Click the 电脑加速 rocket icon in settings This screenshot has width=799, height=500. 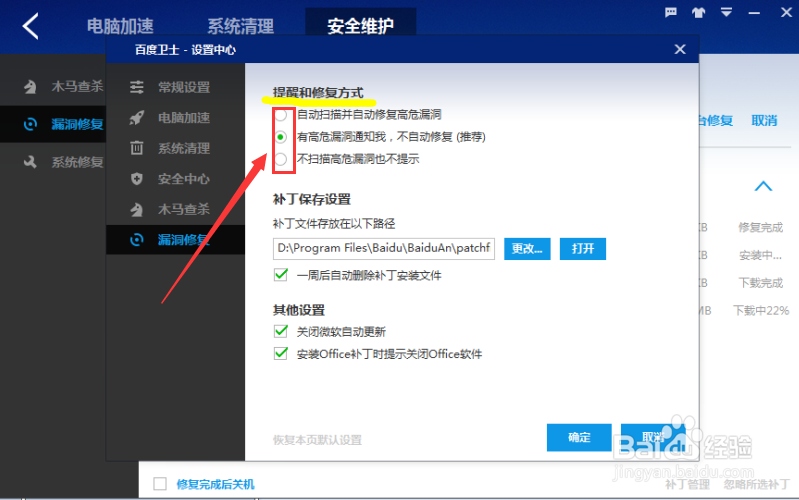click(137, 118)
